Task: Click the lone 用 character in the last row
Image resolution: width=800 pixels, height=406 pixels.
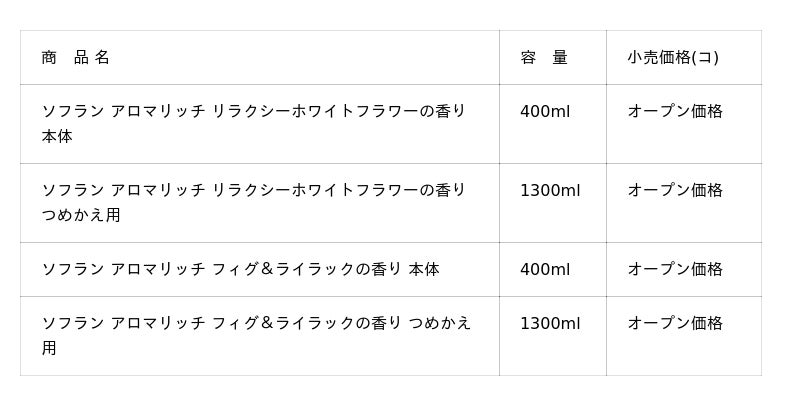Action: click(x=49, y=348)
